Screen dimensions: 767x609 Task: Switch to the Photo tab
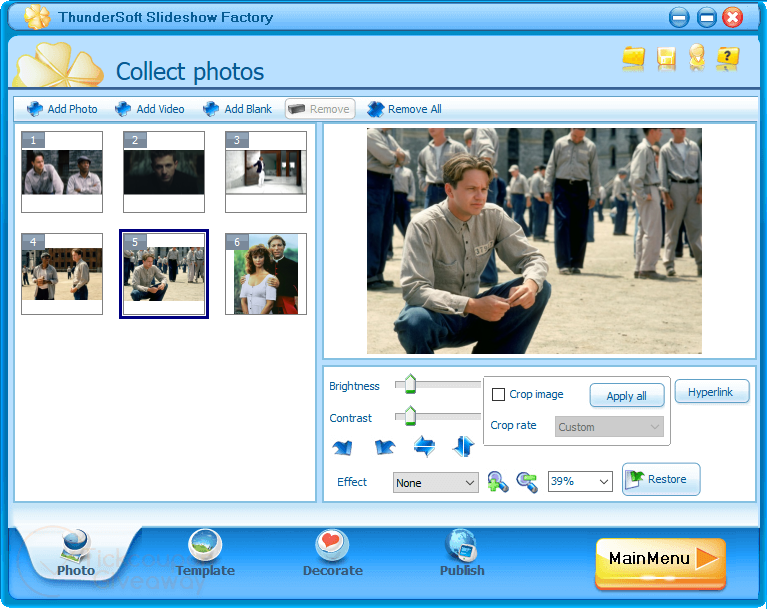click(x=76, y=555)
